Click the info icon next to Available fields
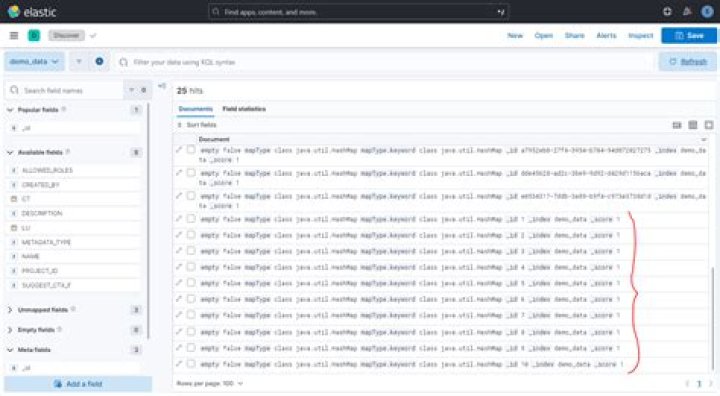The image size is (720, 396). 68,152
